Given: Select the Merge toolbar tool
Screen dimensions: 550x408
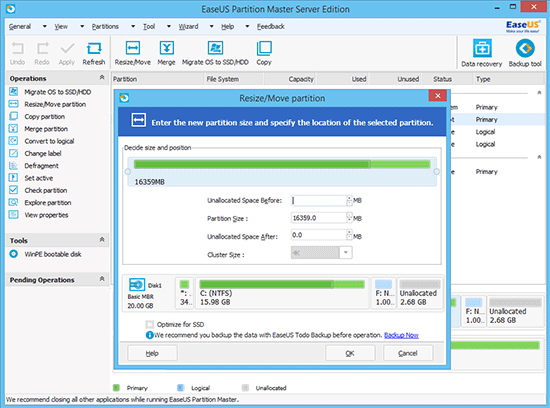Looking at the screenshot, I should pyautogui.click(x=166, y=53).
